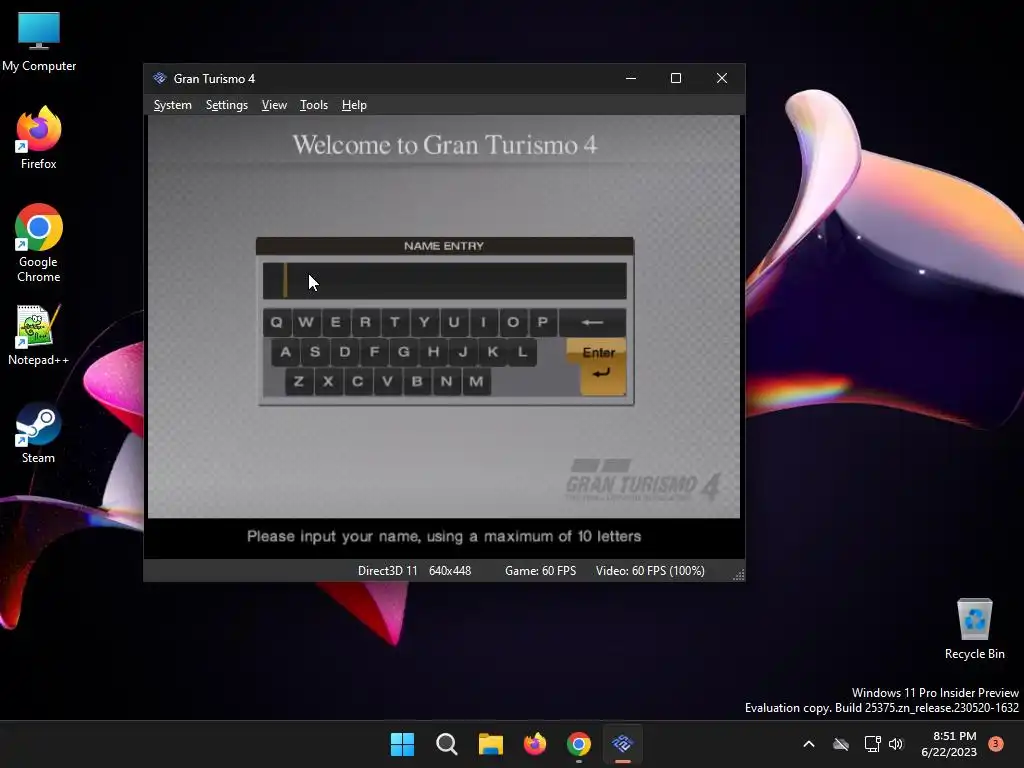Select the V key
Image resolution: width=1024 pixels, height=768 pixels.
tap(387, 381)
